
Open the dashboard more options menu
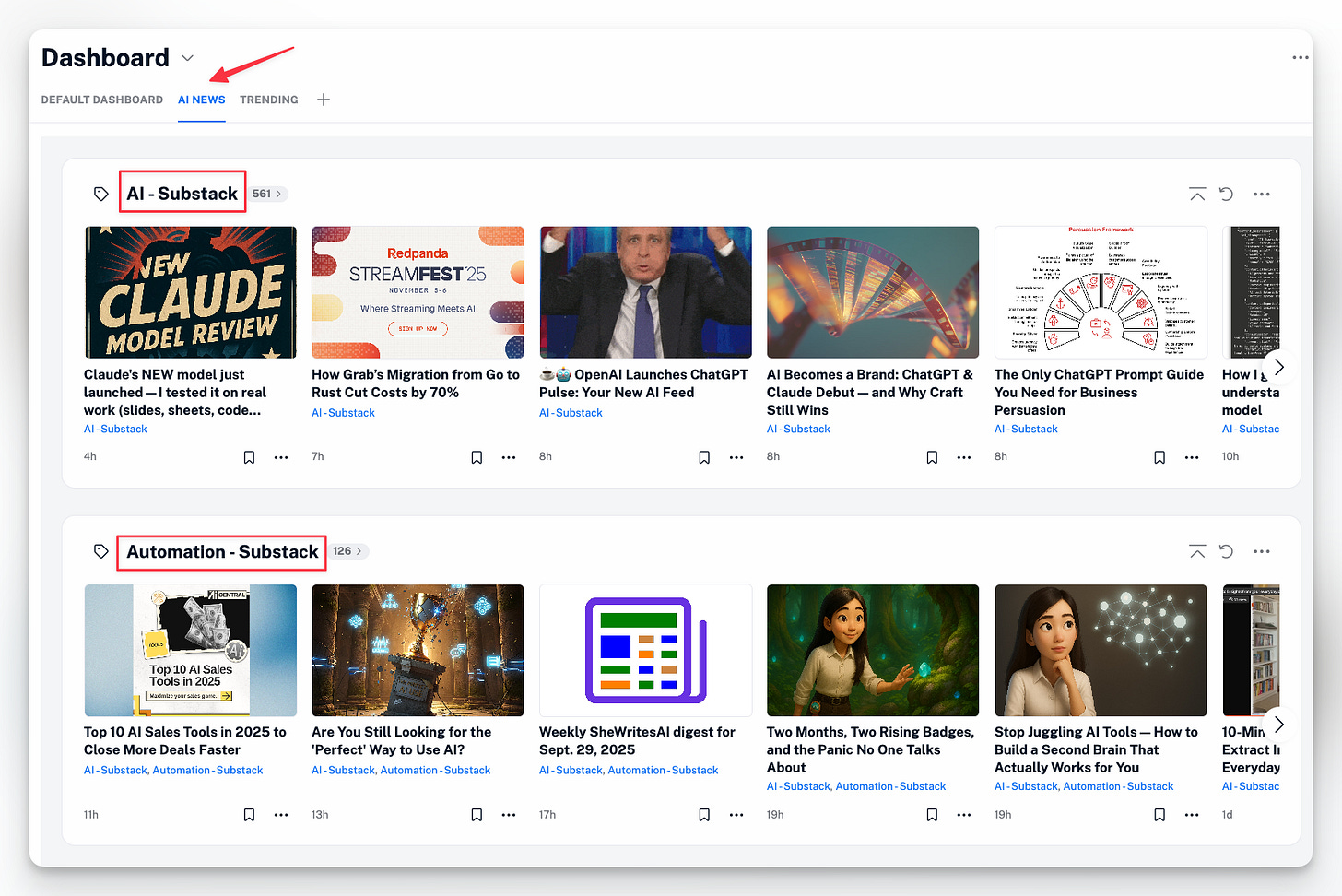pyautogui.click(x=1300, y=57)
